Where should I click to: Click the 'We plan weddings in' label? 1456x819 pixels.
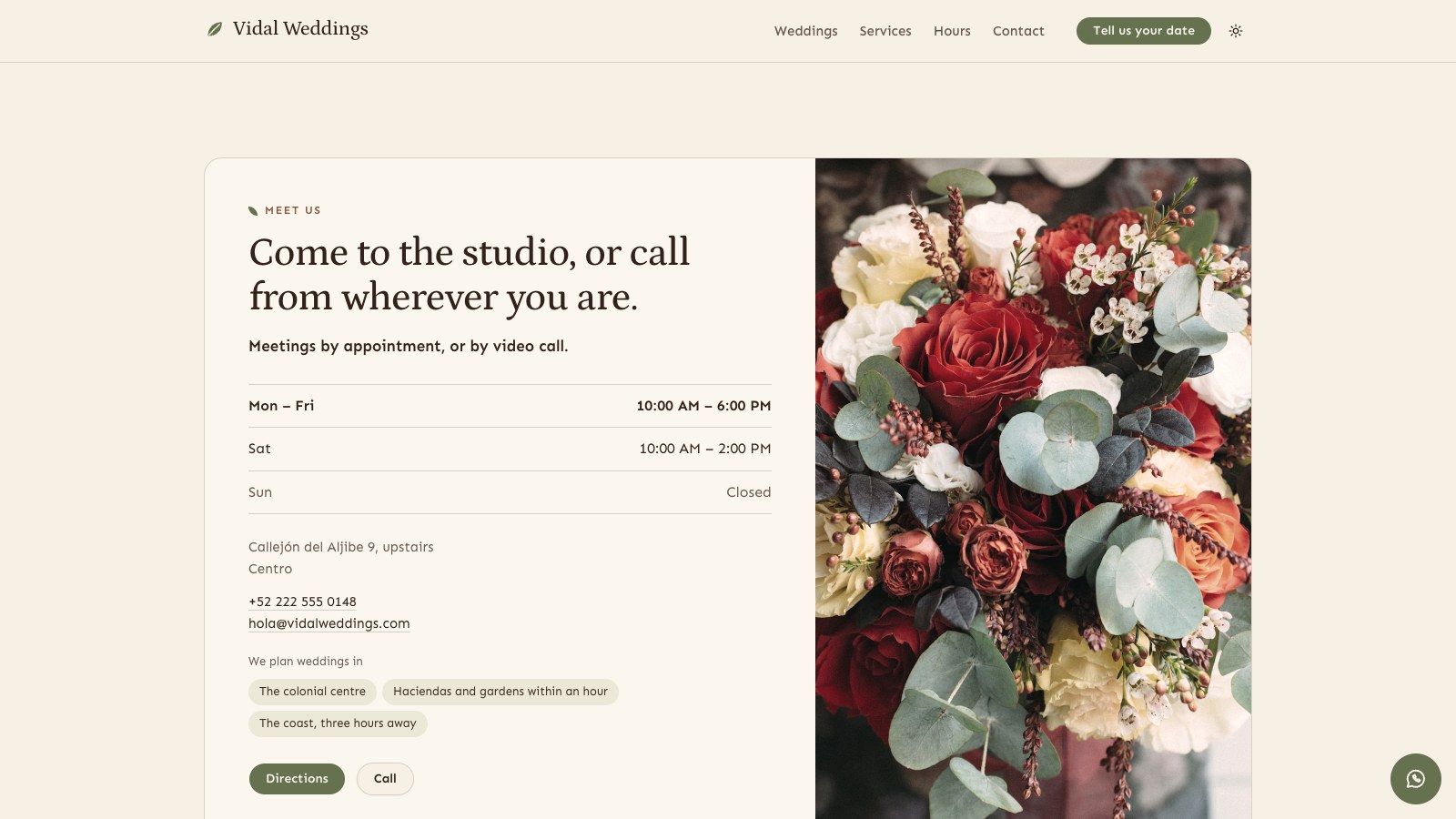(306, 662)
